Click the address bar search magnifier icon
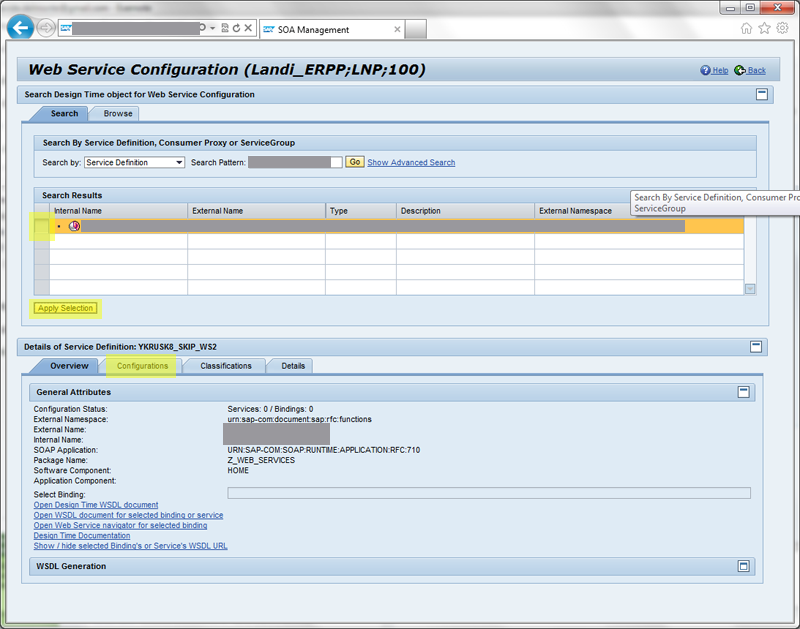The height and width of the screenshot is (629, 800). (203, 28)
